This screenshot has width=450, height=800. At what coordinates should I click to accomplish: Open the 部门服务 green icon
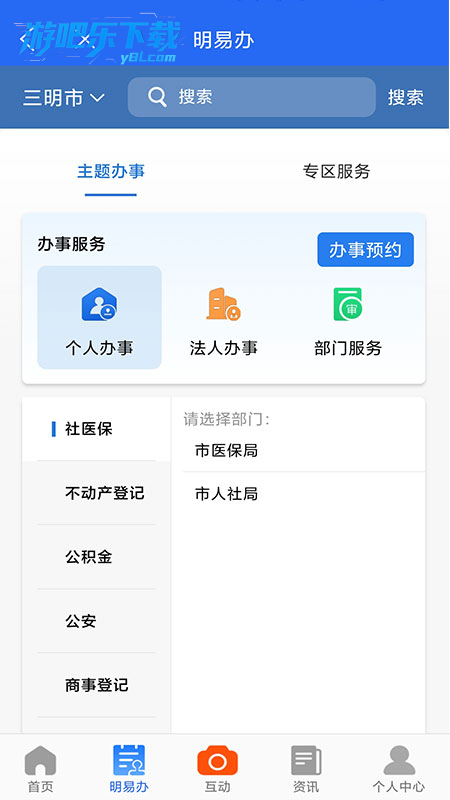coord(347,304)
